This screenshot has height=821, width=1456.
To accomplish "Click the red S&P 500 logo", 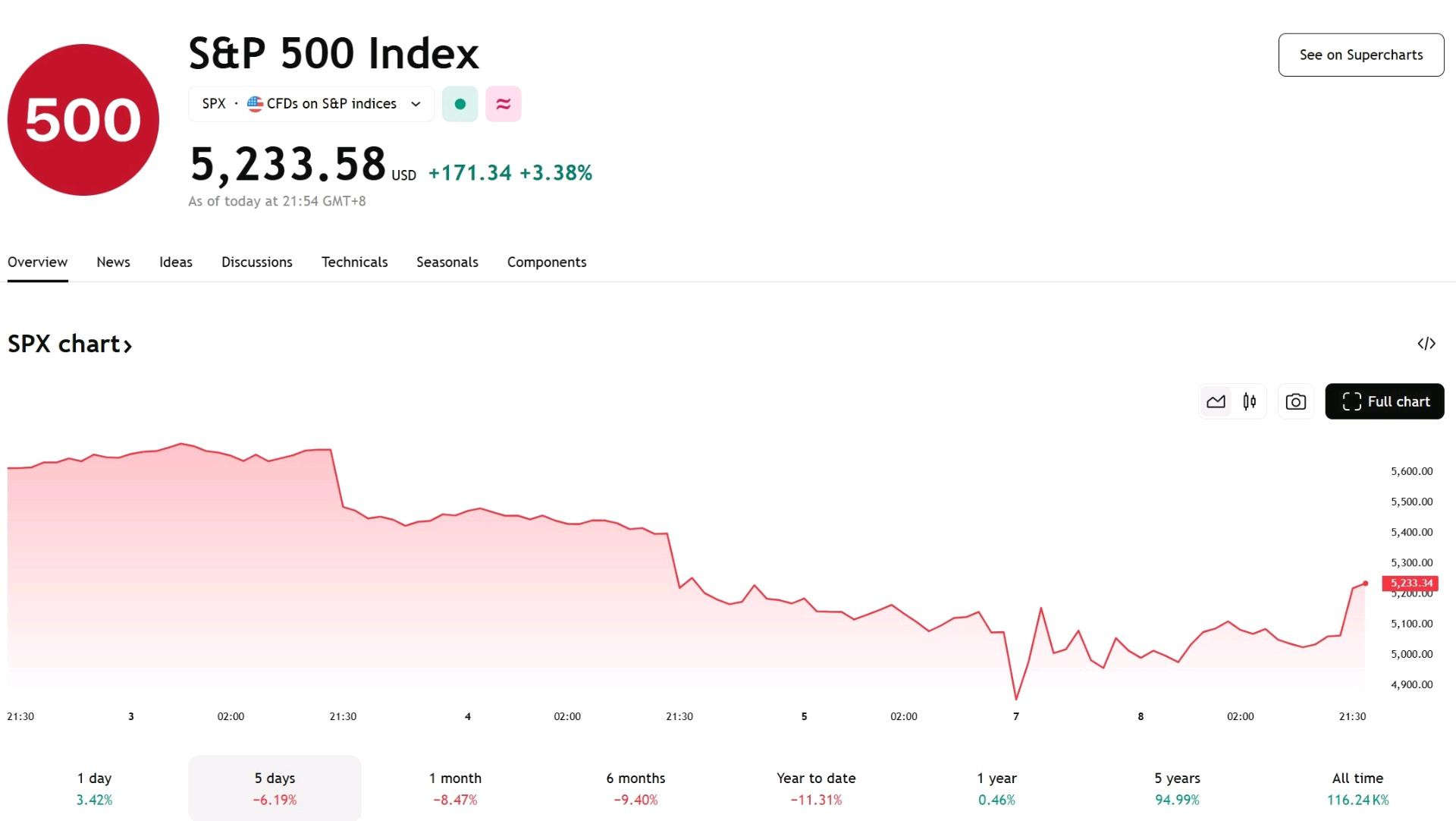I will (x=83, y=120).
